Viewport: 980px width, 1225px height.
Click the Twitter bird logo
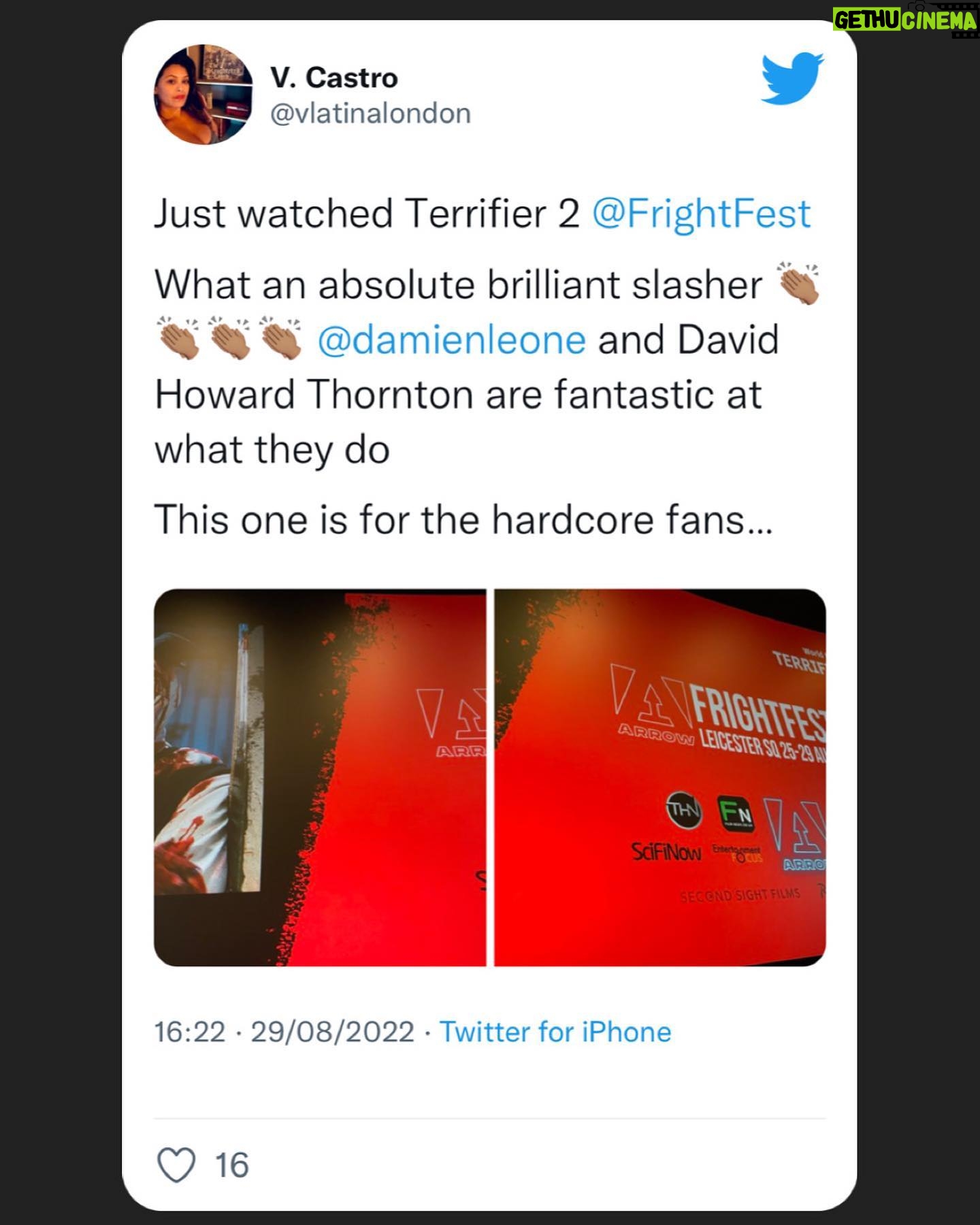click(792, 78)
